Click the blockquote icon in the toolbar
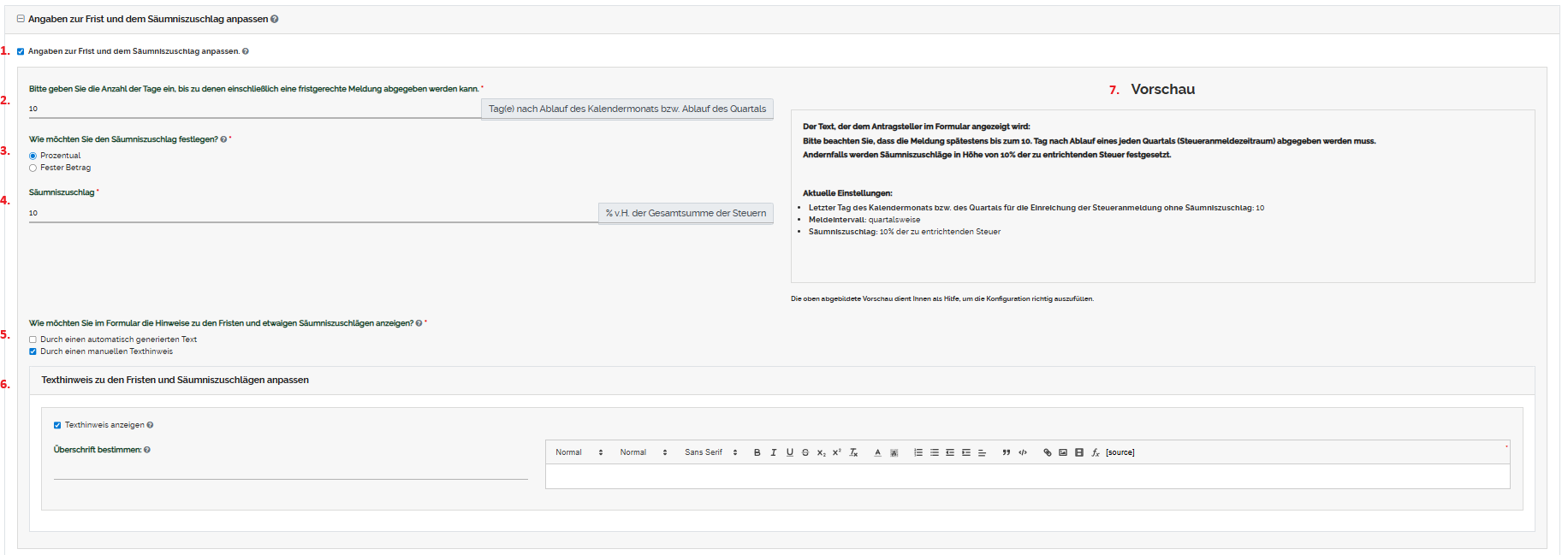This screenshot has height=555, width=1568. [x=1007, y=452]
